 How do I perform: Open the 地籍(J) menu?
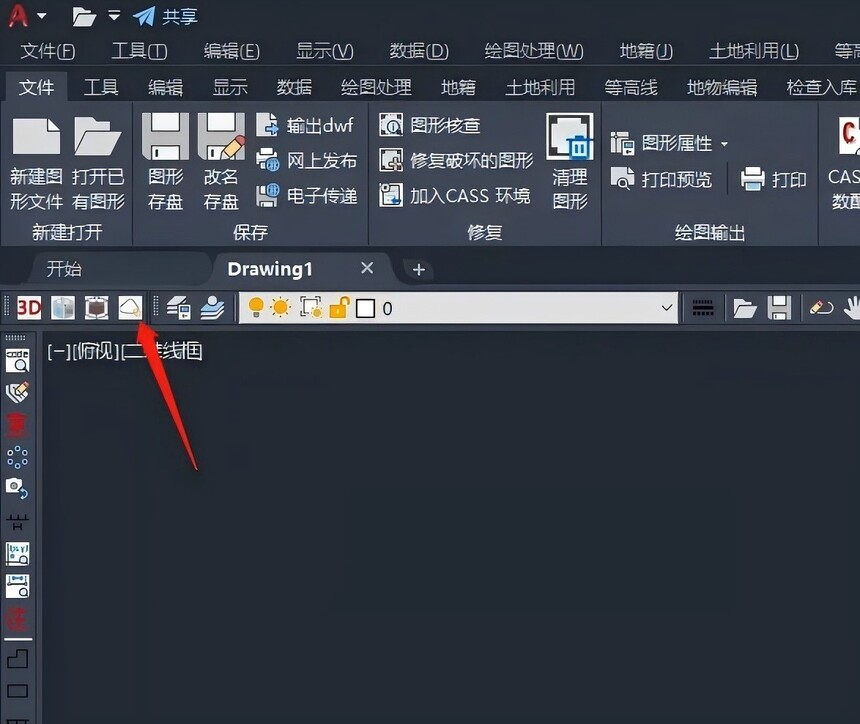[x=646, y=51]
